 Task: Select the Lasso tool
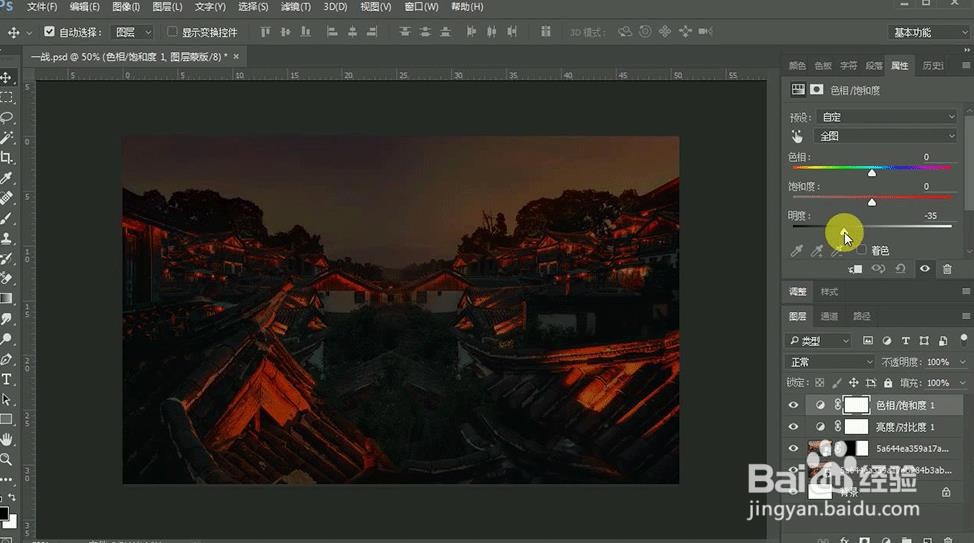click(6, 117)
